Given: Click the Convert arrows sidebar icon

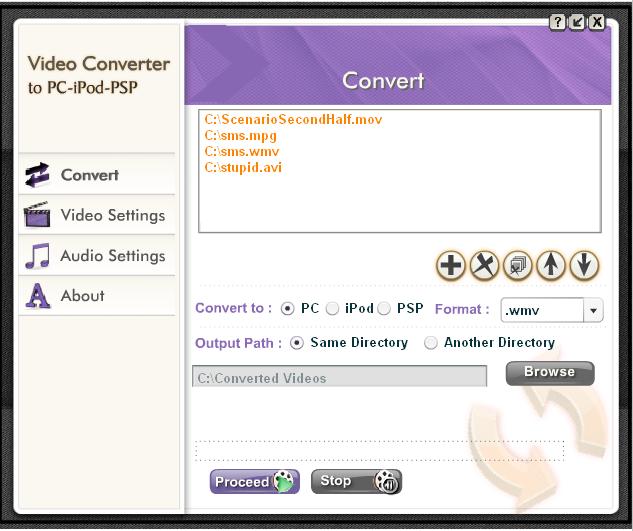Looking at the screenshot, I should coord(37,175).
